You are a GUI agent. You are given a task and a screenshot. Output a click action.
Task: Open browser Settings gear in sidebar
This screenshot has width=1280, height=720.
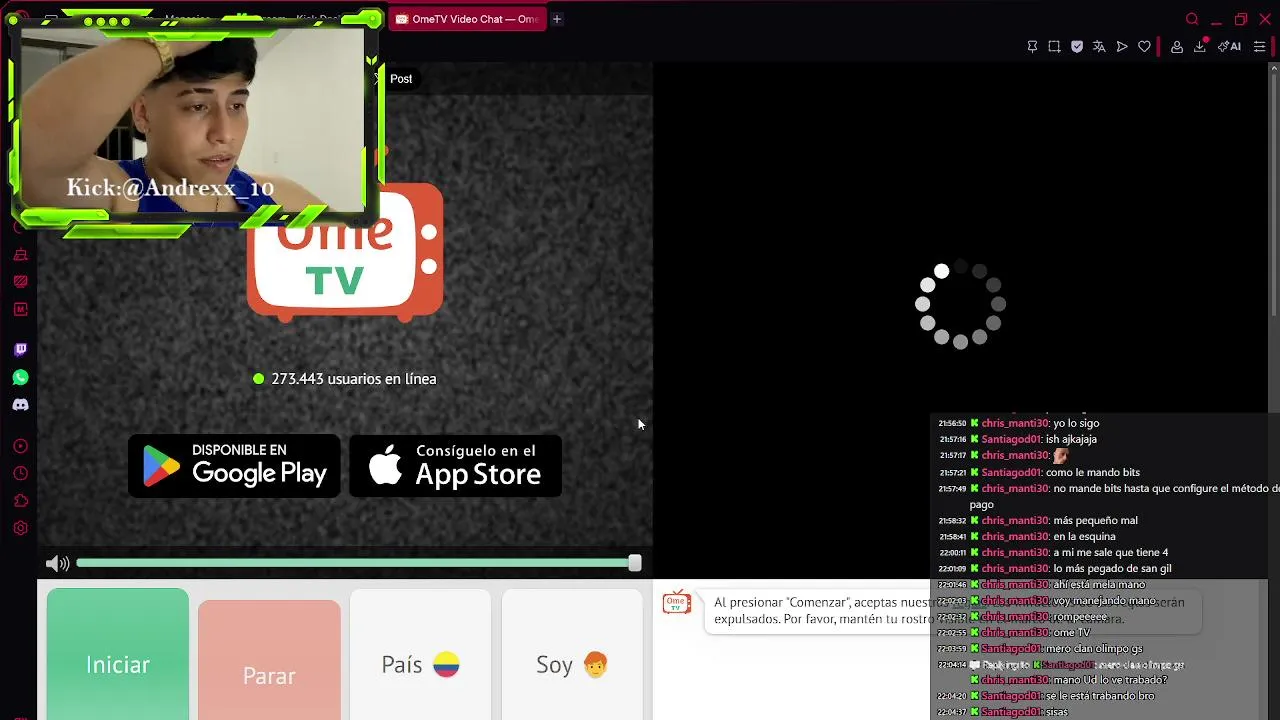tap(20, 528)
